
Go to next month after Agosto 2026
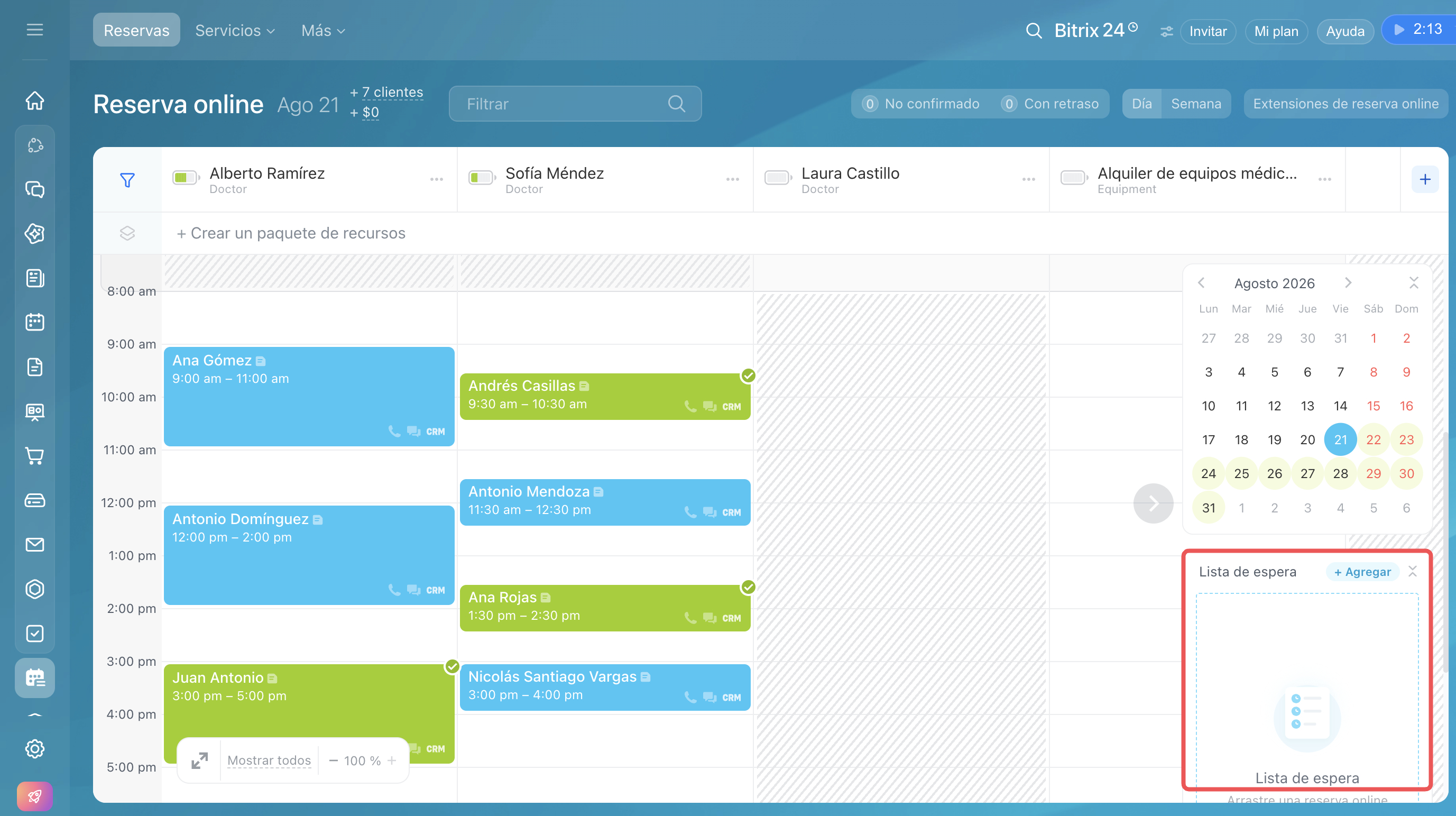[1348, 283]
